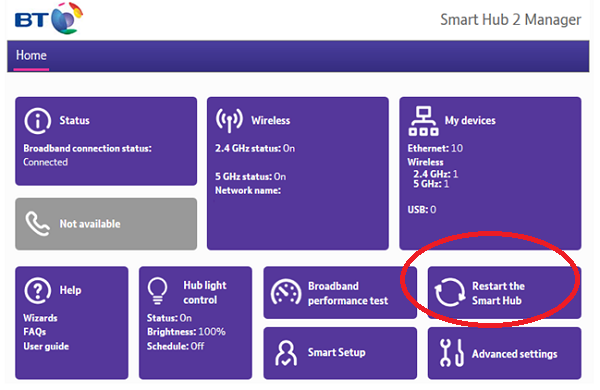Click the My devices network icon
Image resolution: width=600 pixels, height=390 pixels.
coord(423,121)
